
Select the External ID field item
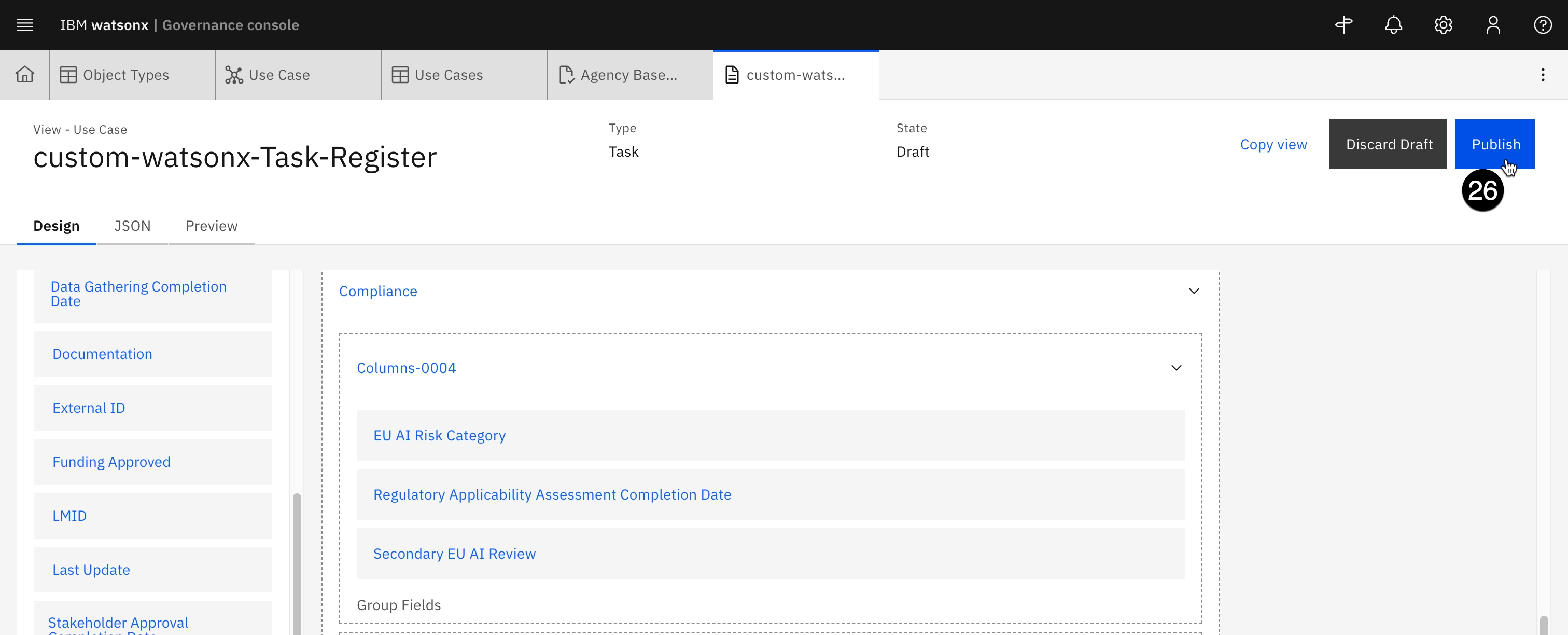(152, 408)
